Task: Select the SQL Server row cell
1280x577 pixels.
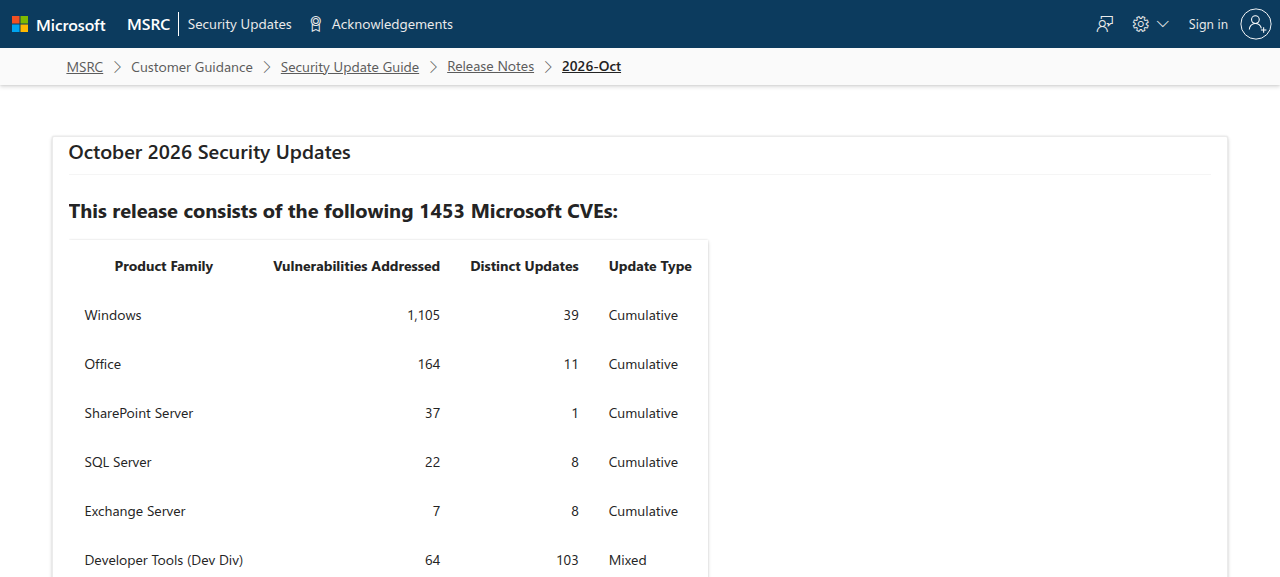Action: point(118,462)
